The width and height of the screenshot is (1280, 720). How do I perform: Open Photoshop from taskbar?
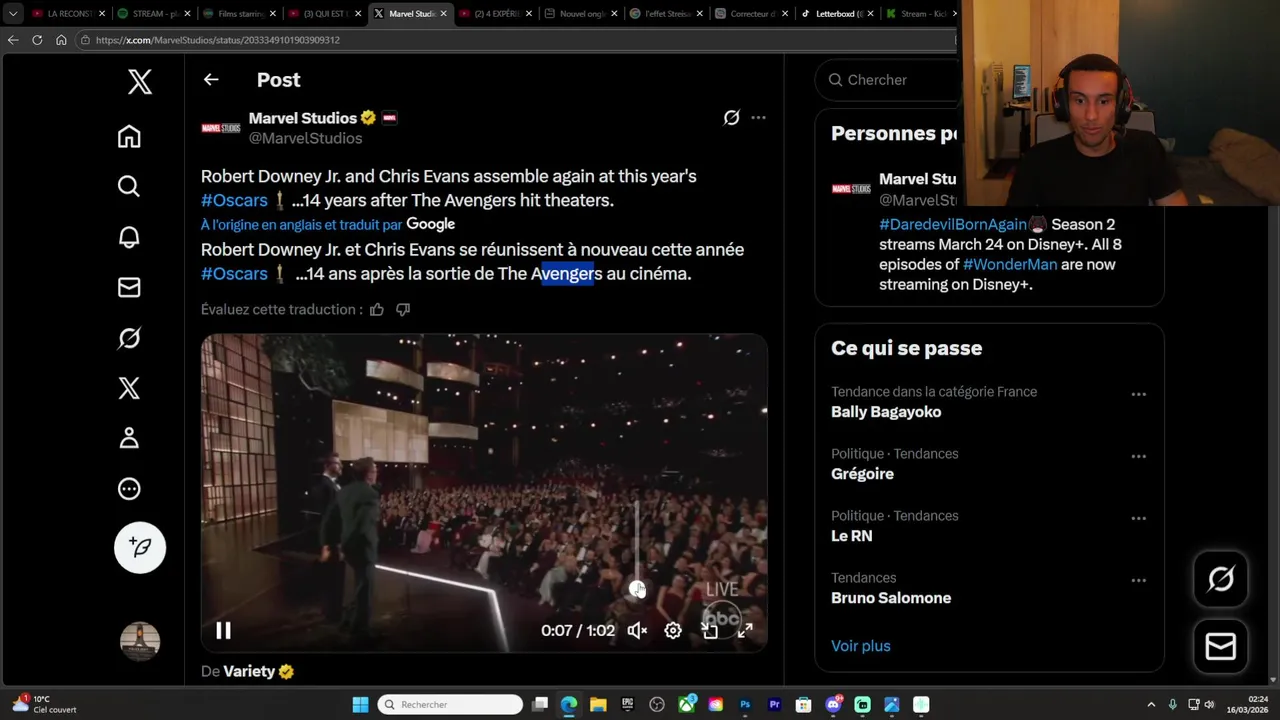[x=745, y=705]
